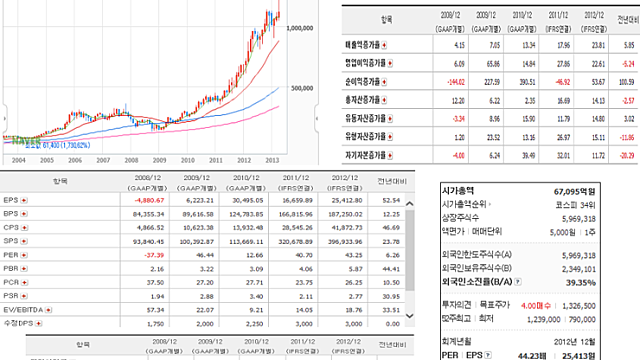640x360 pixels.
Task: Click the red -20.29 equity growth cell
Action: point(627,156)
